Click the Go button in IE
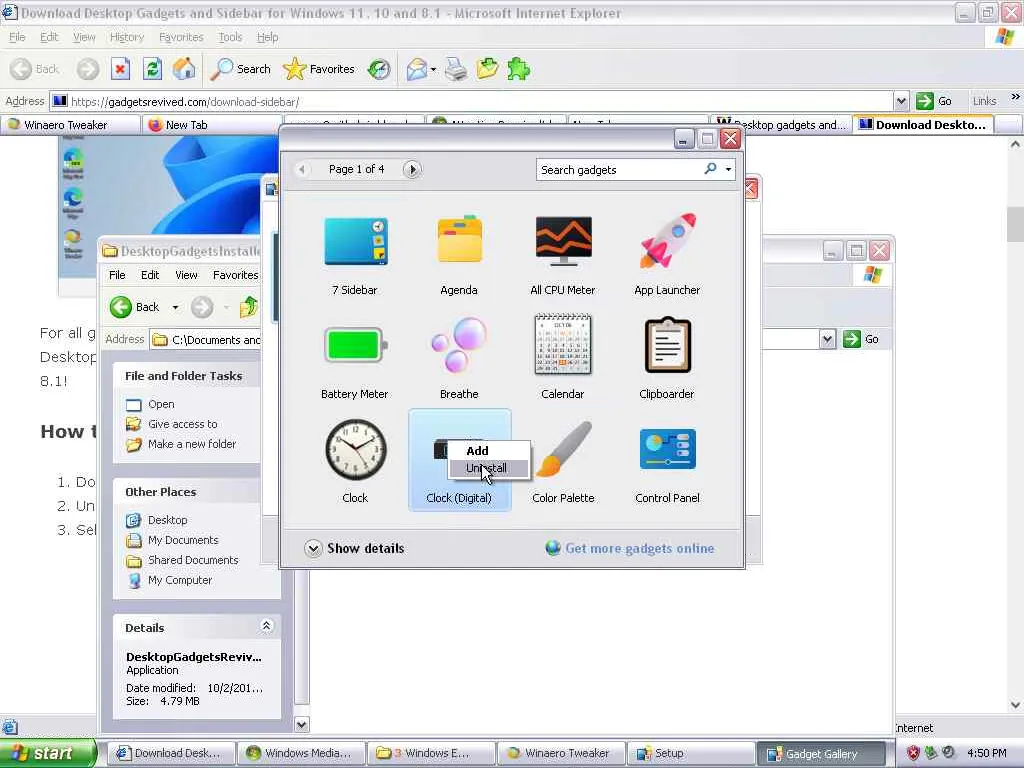Screen dimensions: 1024x768 coord(935,101)
